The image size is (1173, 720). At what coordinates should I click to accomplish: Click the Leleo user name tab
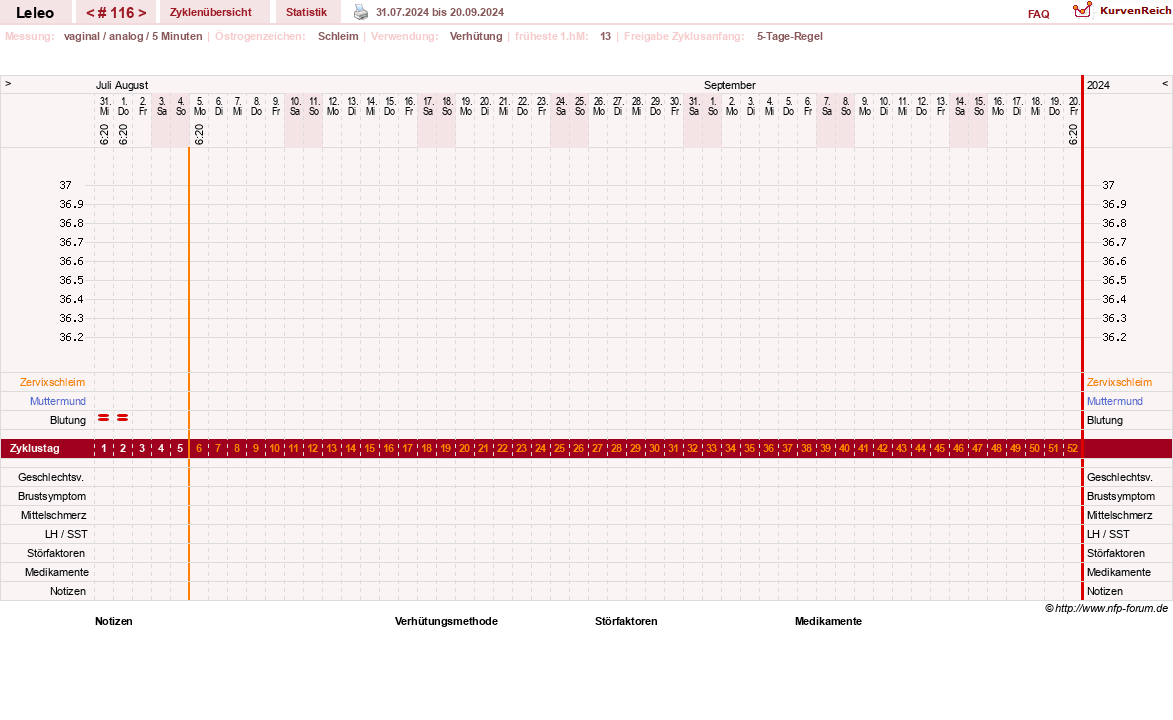click(35, 13)
